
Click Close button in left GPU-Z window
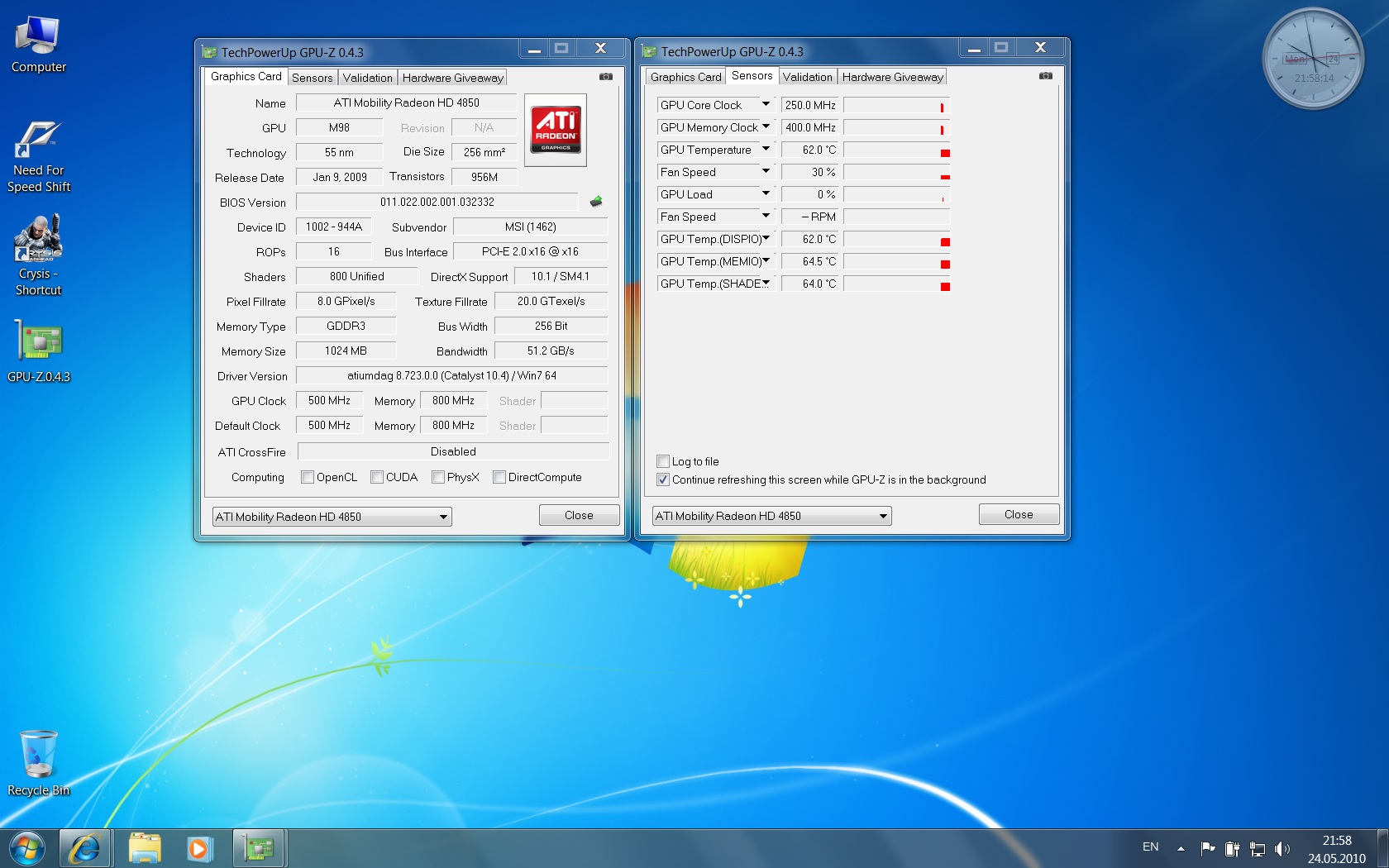click(x=579, y=515)
